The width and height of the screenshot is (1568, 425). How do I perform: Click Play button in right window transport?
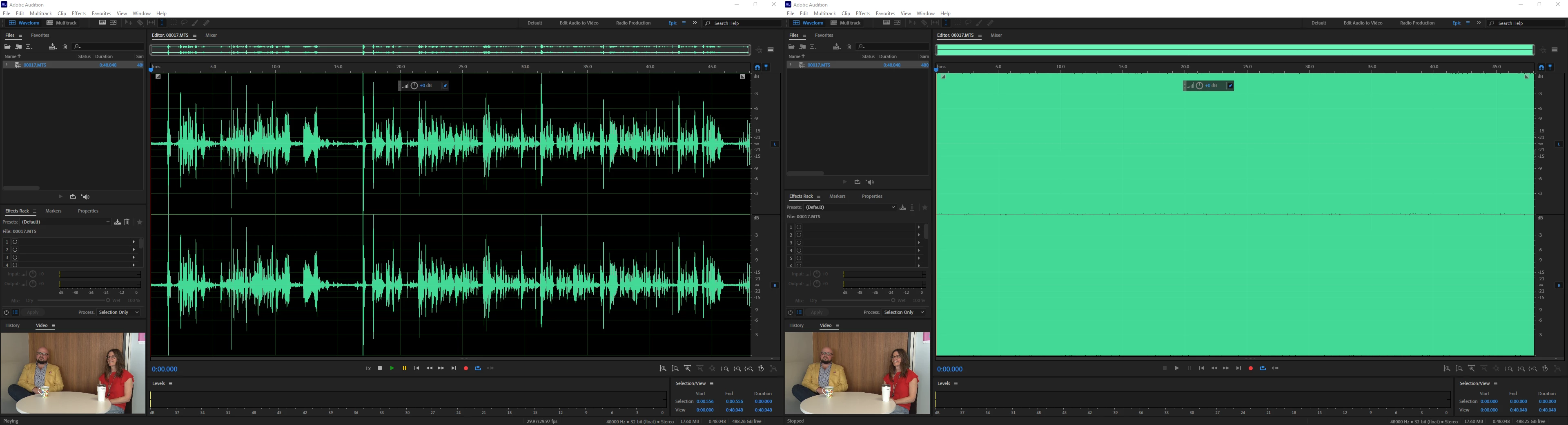click(1176, 368)
